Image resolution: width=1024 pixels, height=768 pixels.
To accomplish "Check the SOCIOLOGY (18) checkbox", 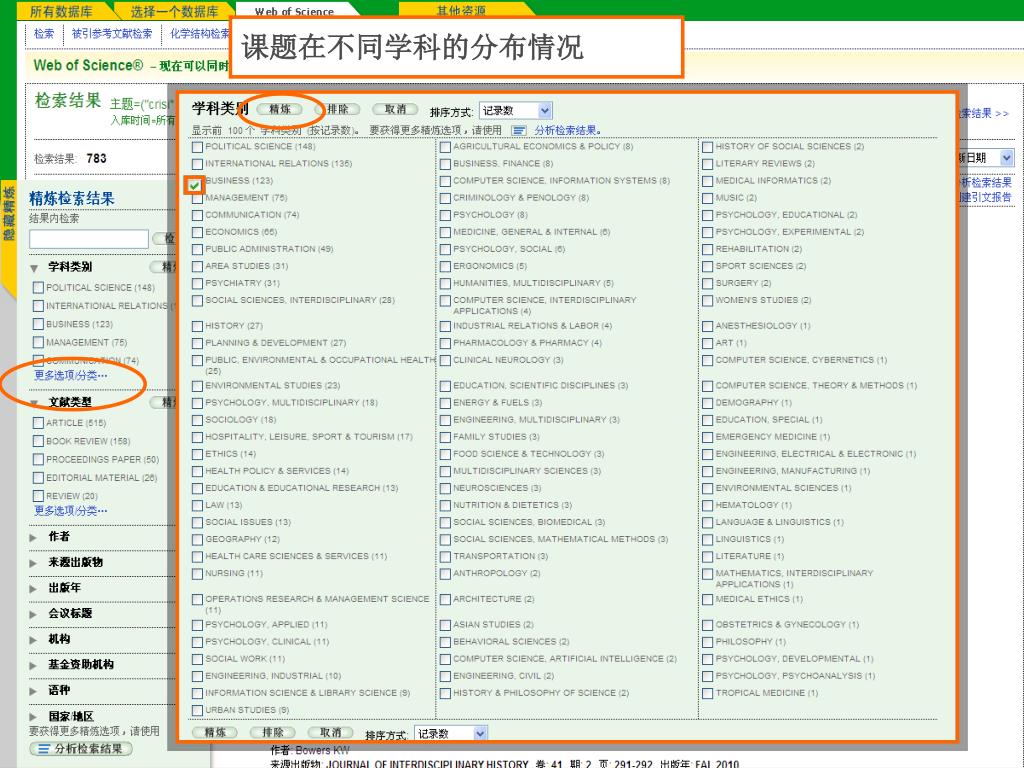I will (x=197, y=420).
